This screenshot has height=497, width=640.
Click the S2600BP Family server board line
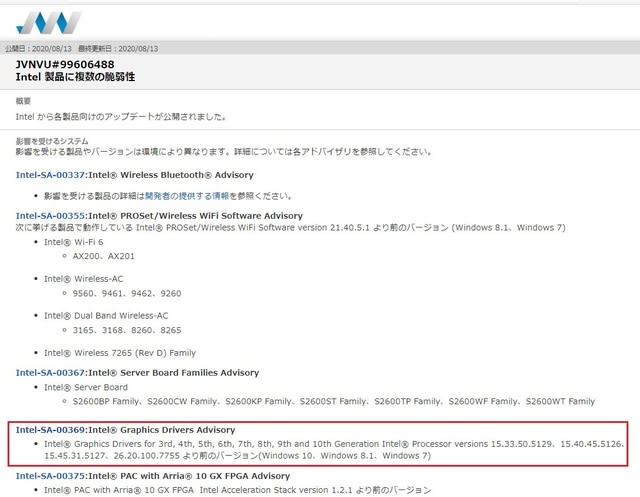click(333, 402)
